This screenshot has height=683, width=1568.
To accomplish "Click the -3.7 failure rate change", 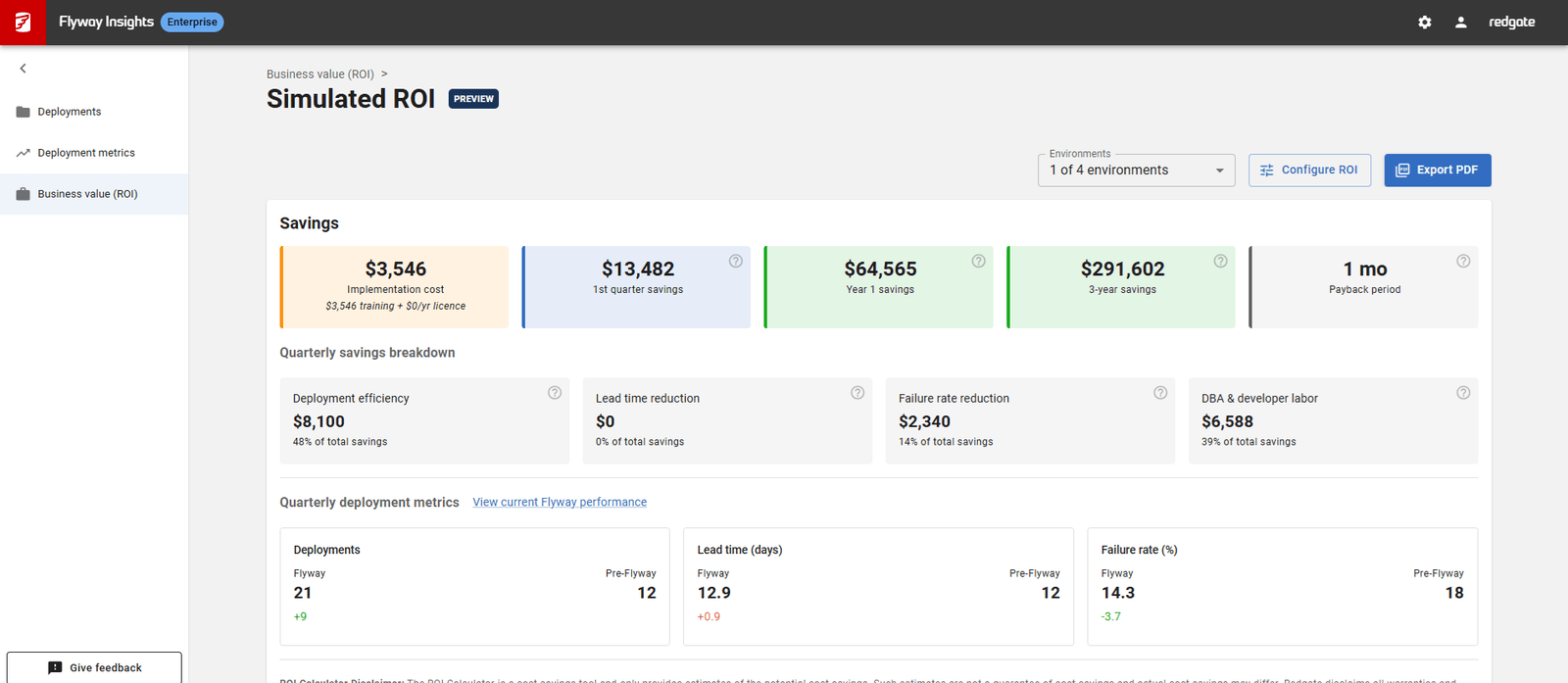I will click(1111, 616).
